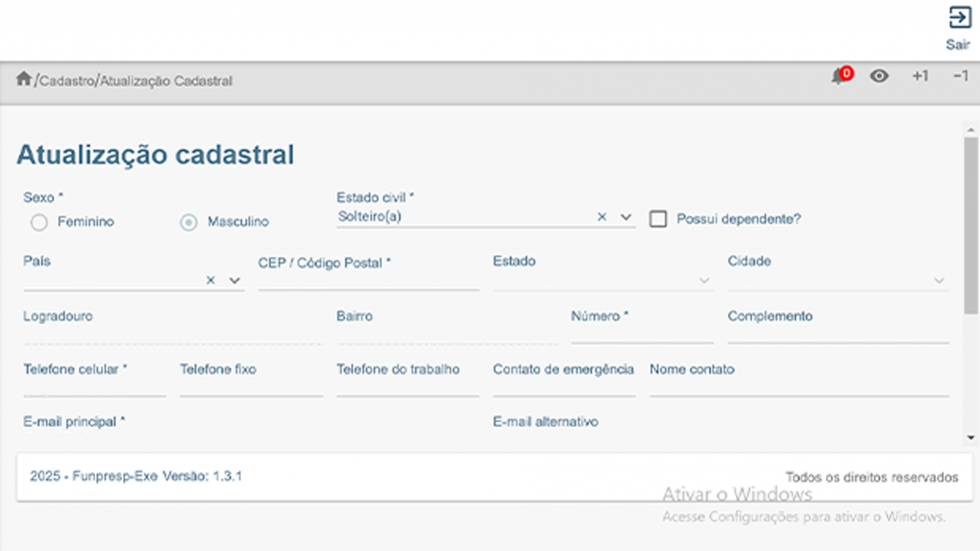Select the Feminino radio option
980x551 pixels.
(x=39, y=222)
